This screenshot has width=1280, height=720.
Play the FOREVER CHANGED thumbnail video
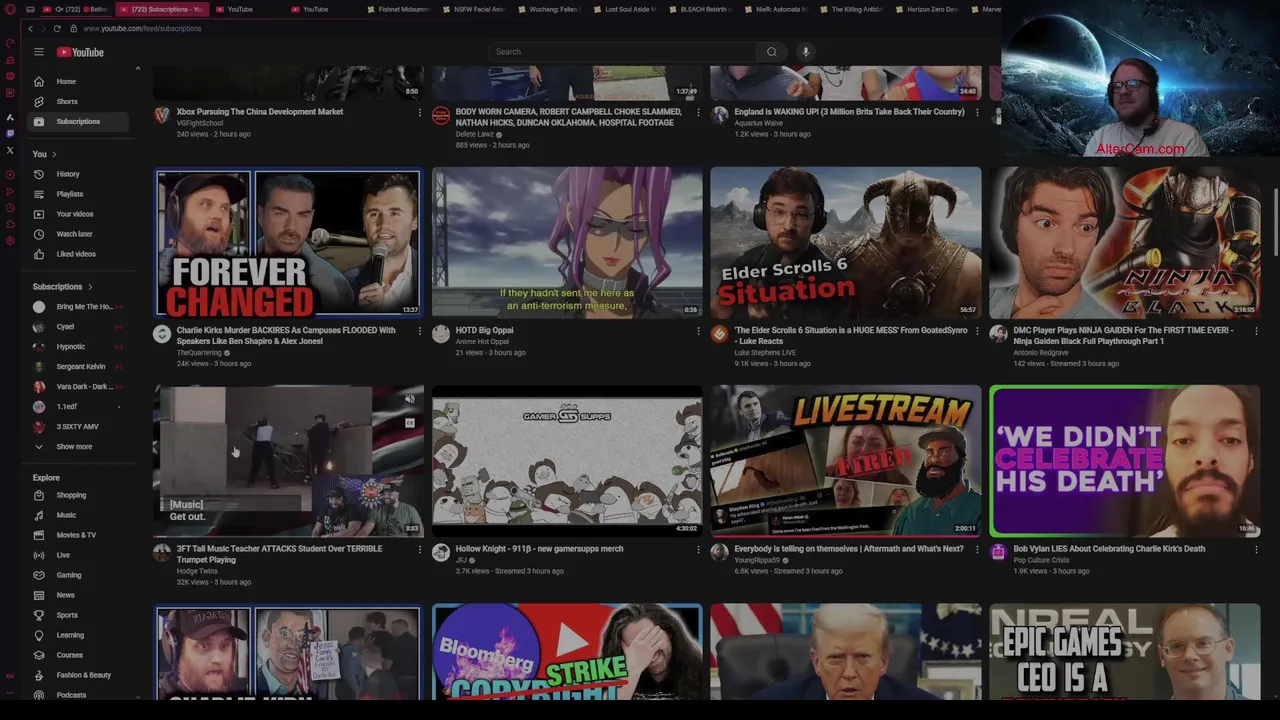[288, 243]
